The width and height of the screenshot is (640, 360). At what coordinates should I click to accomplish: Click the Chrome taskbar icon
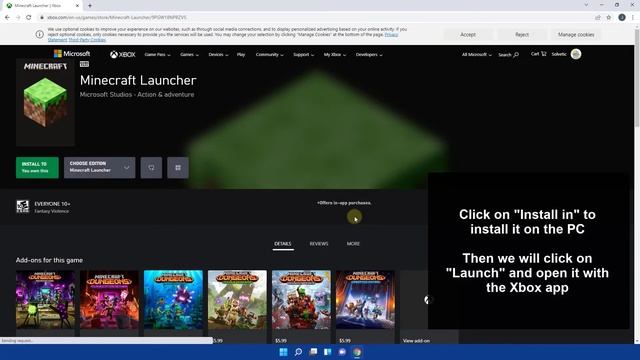point(357,352)
